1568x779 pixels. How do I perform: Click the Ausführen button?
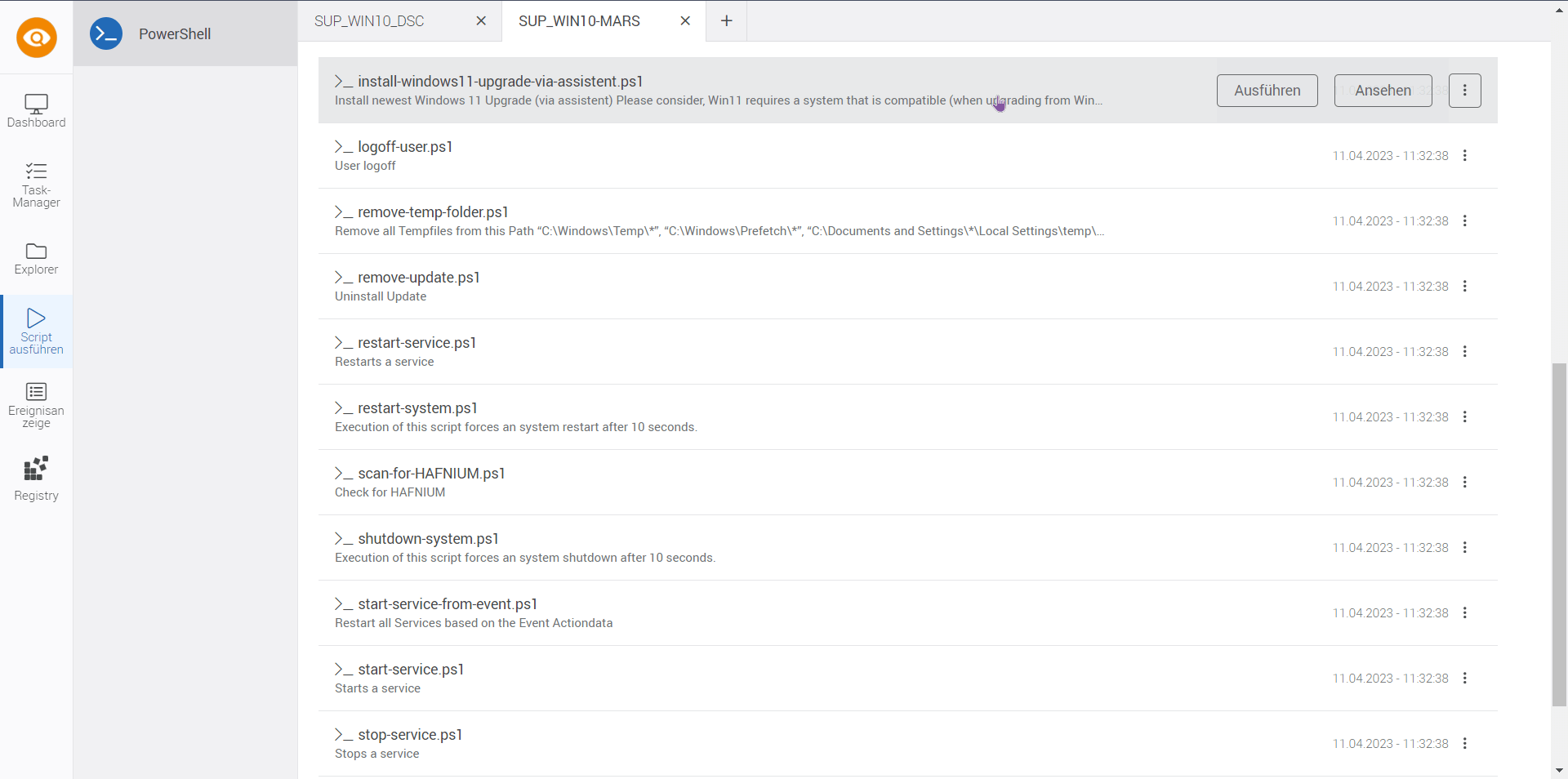[1267, 91]
